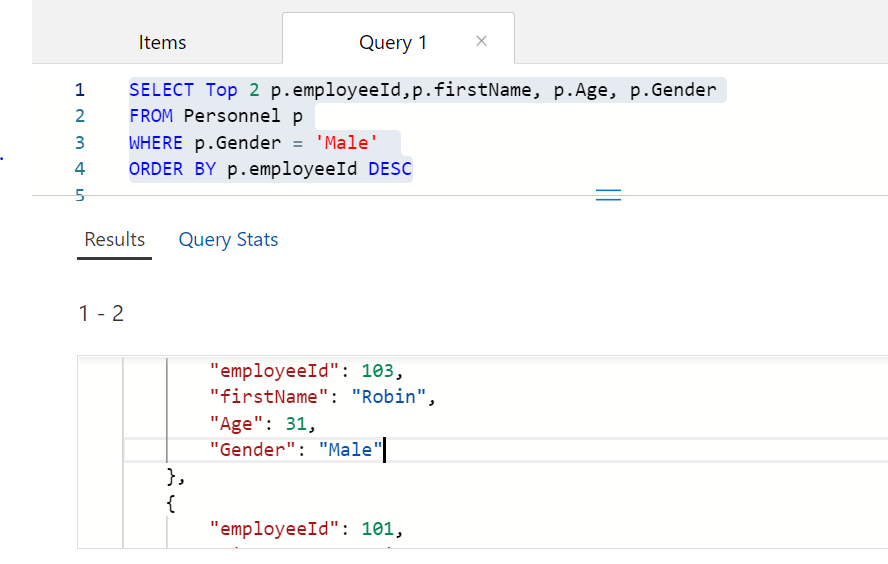
Task: Click the employeeId value 101 in results
Action: point(377,529)
